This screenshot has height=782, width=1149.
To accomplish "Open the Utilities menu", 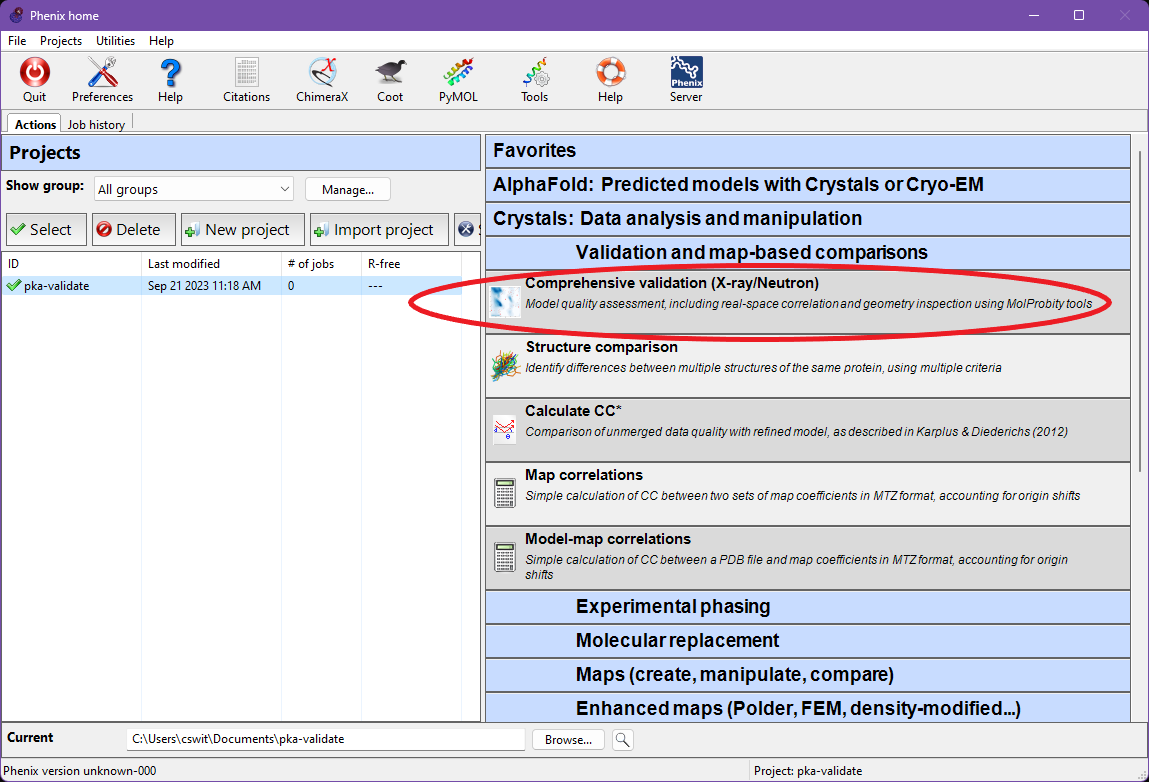I will (x=115, y=41).
